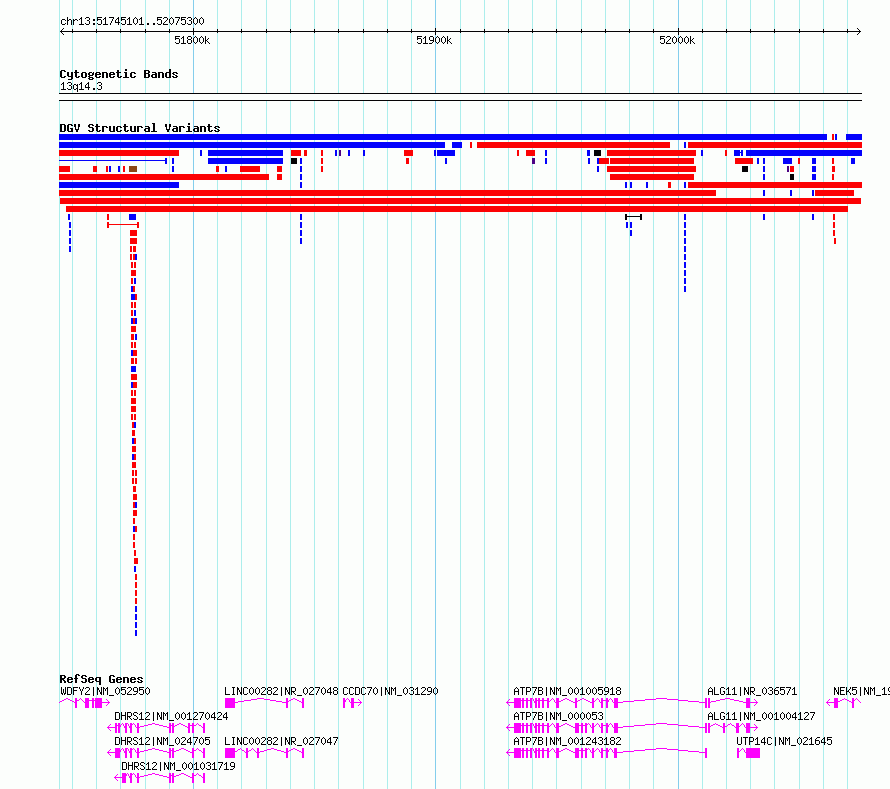The height and width of the screenshot is (789, 890).
Task: Select the ALG11|NR_036571 gene label
Action: (752, 691)
